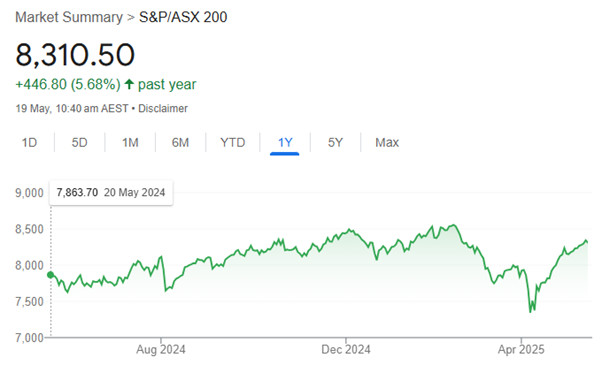Choose the 1M chart period
The height and width of the screenshot is (365, 602).
point(130,143)
